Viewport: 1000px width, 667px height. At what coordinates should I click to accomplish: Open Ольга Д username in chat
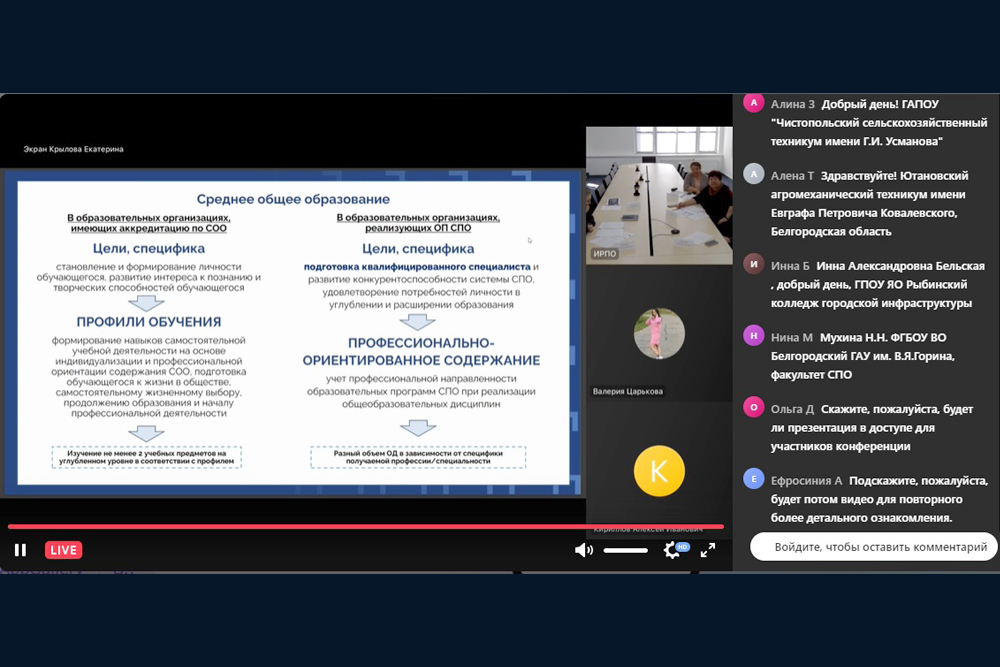[x=792, y=409]
